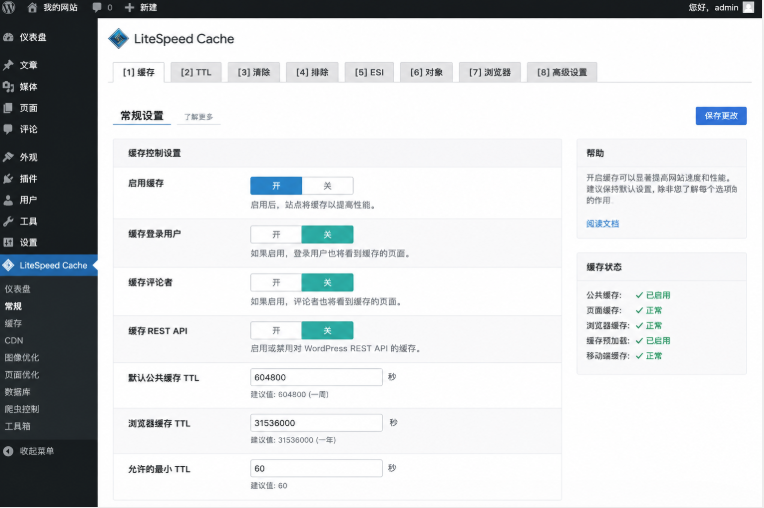
Task: Click the 工具 wrench icon
Action: click(x=8, y=221)
